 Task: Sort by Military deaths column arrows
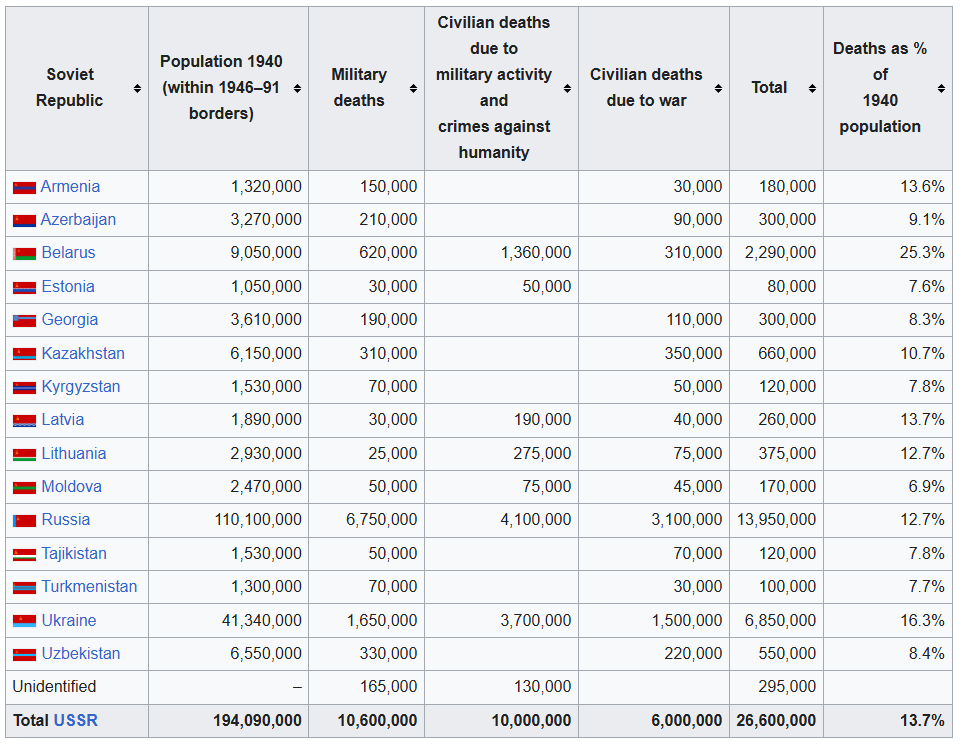point(413,88)
